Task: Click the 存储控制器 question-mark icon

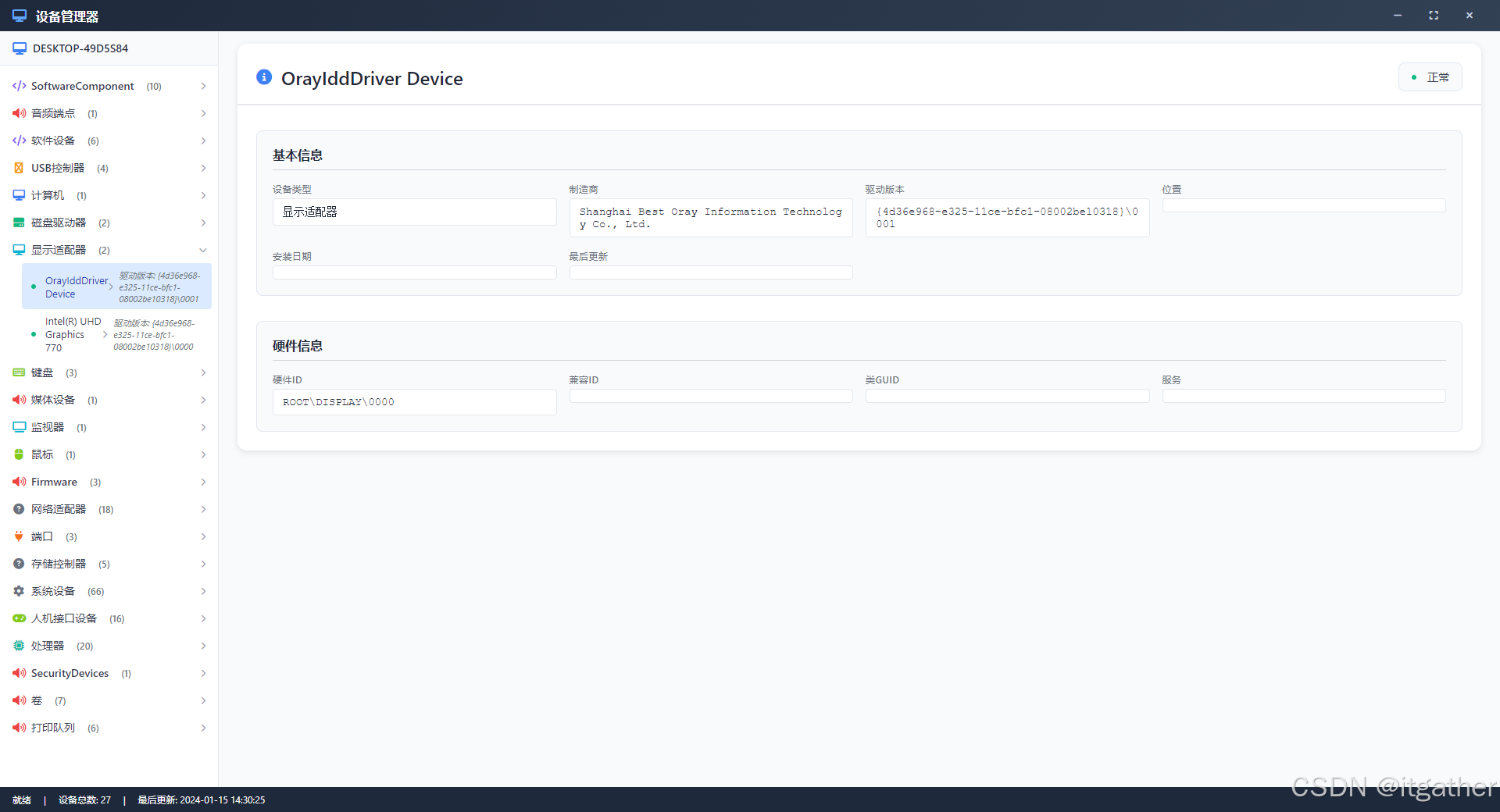Action: pos(19,564)
